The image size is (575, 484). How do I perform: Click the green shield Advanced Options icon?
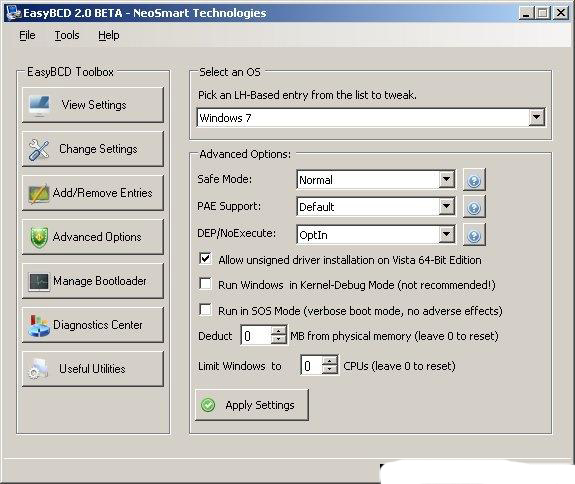click(x=39, y=237)
